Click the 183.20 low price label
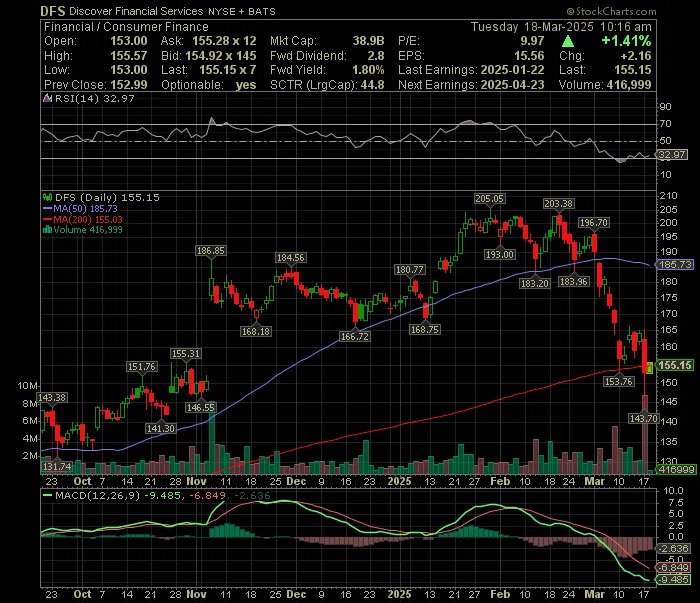This screenshot has width=700, height=603. 535,283
